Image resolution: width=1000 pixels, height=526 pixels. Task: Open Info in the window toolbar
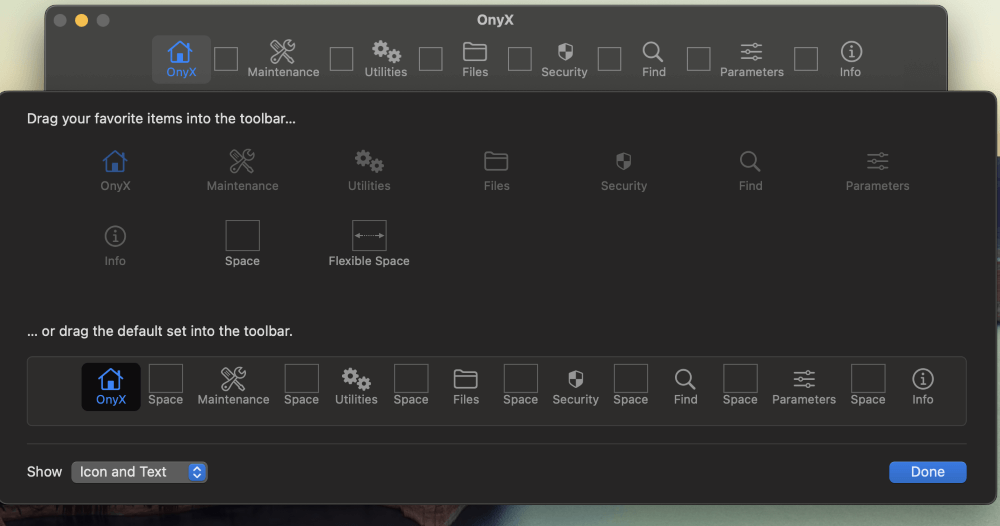click(x=851, y=59)
